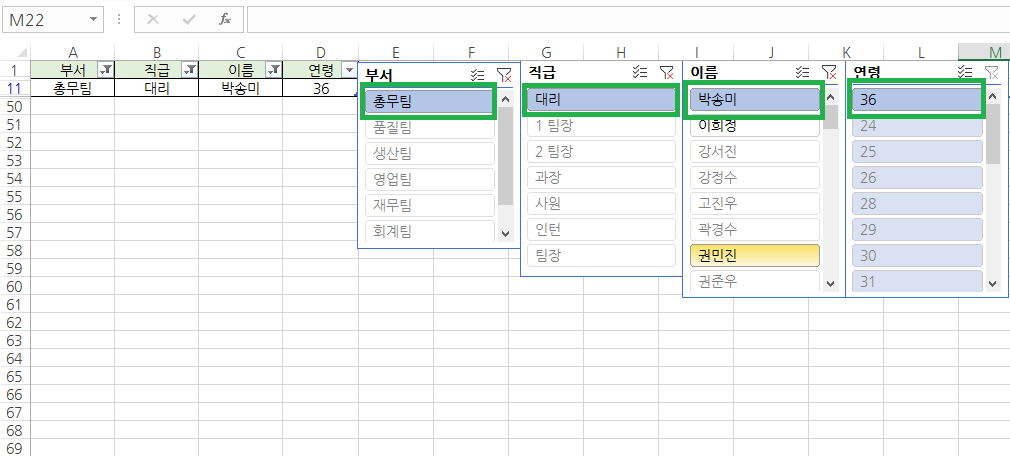Select 생산팀 in the 부서 slicer

(430, 153)
